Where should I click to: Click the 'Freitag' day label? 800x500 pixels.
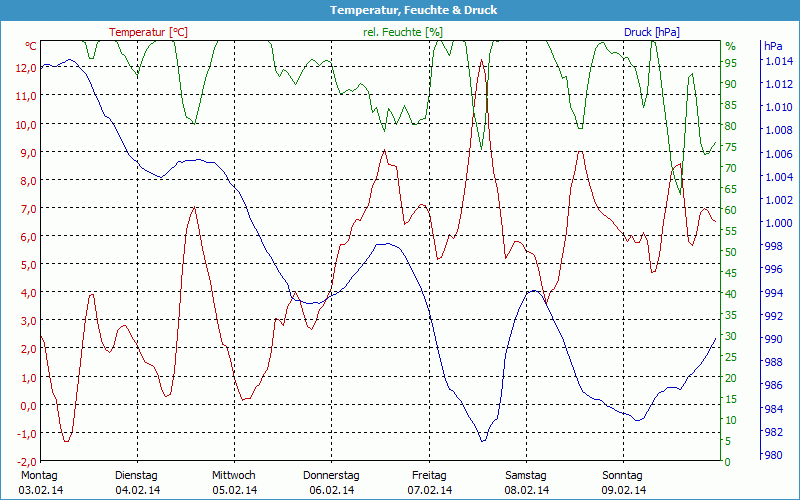[429, 476]
